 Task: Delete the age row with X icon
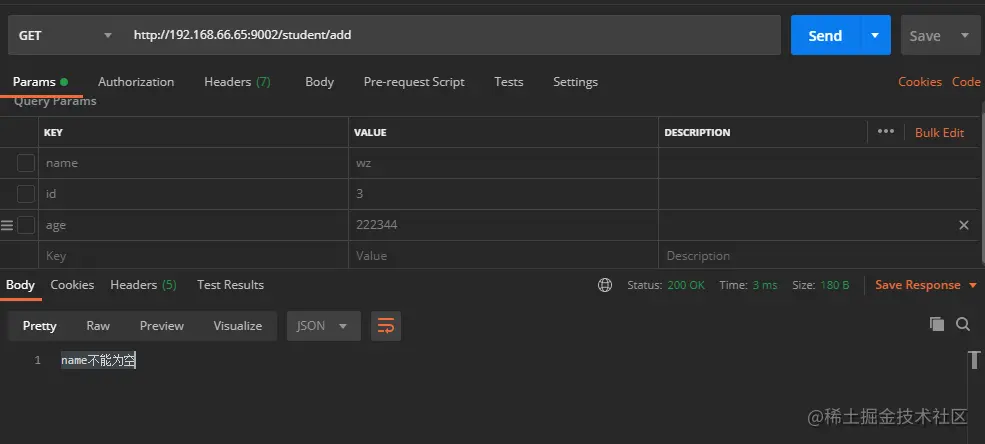tap(964, 225)
